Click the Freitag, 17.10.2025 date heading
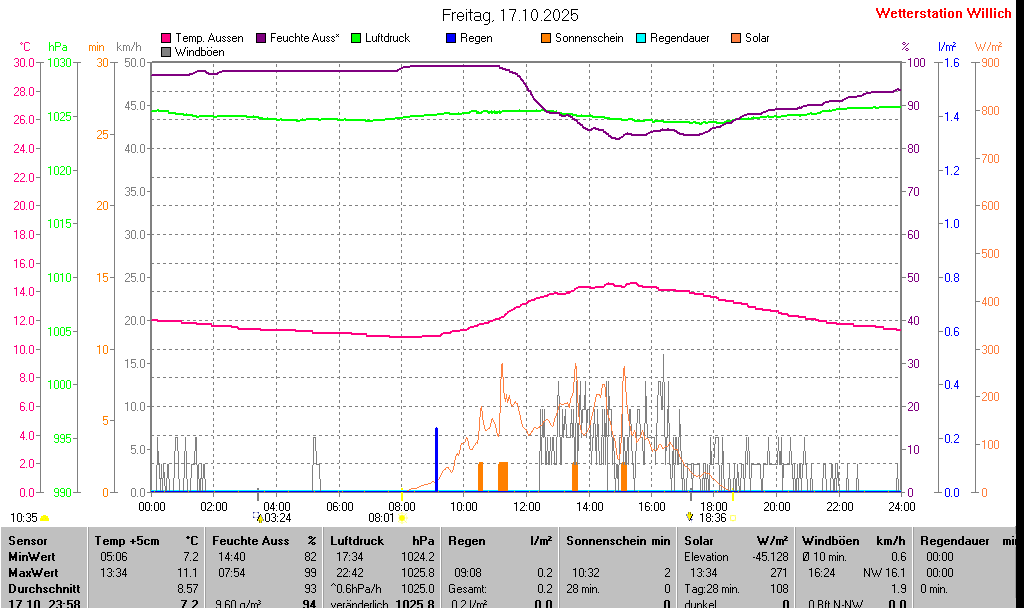The image size is (1024, 608). pos(510,15)
